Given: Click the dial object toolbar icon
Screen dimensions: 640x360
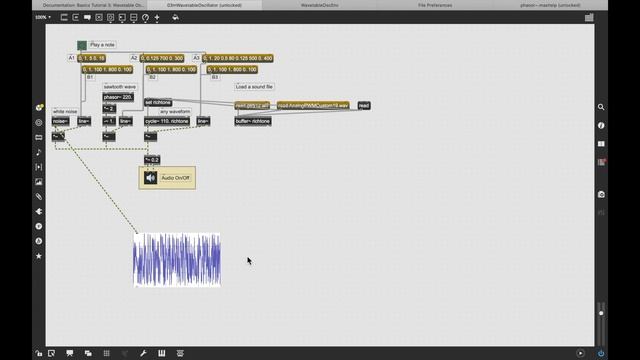Looking at the screenshot, I should click(145, 18).
